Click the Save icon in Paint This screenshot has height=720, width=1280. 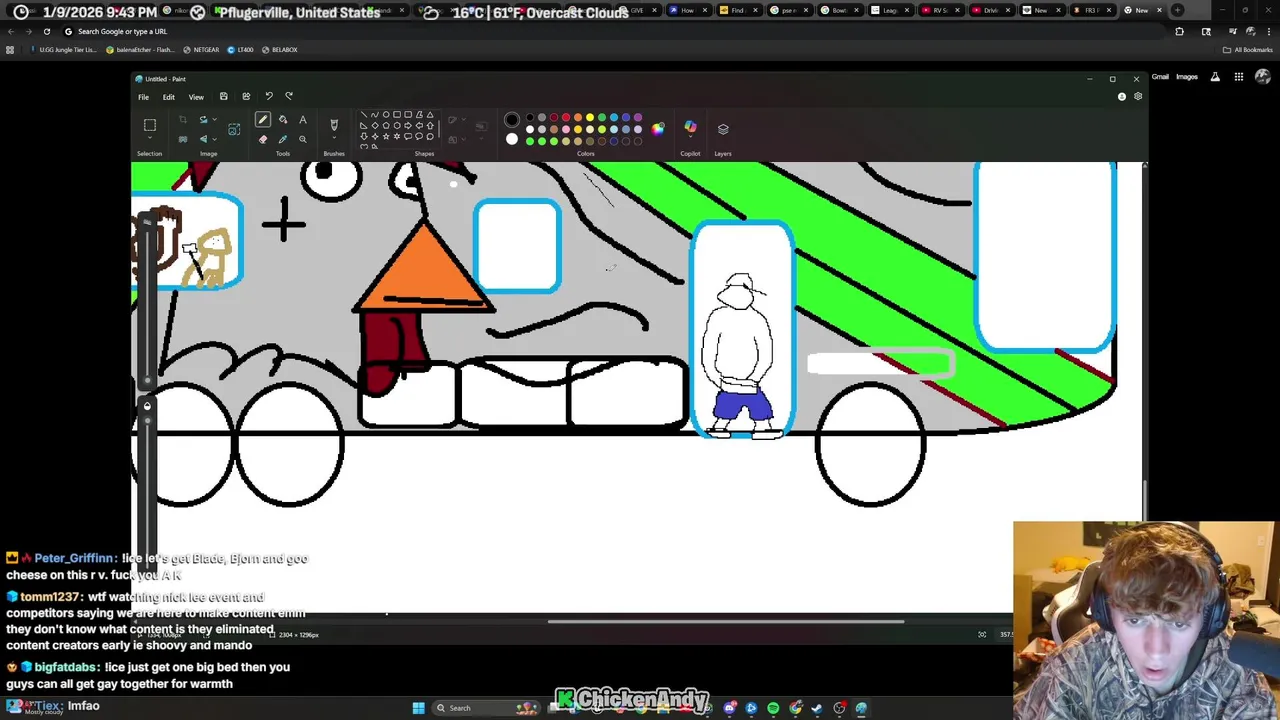pyautogui.click(x=223, y=96)
